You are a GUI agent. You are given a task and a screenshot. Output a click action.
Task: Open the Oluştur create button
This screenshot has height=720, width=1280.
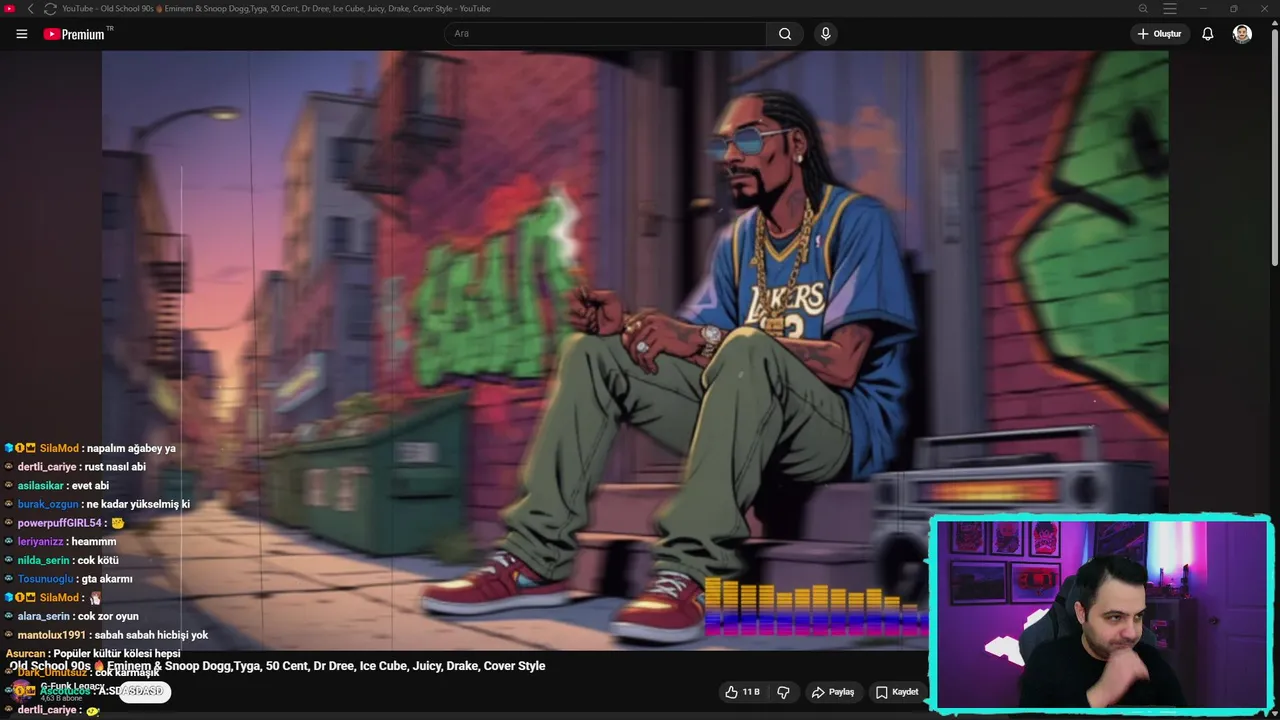click(x=1159, y=34)
